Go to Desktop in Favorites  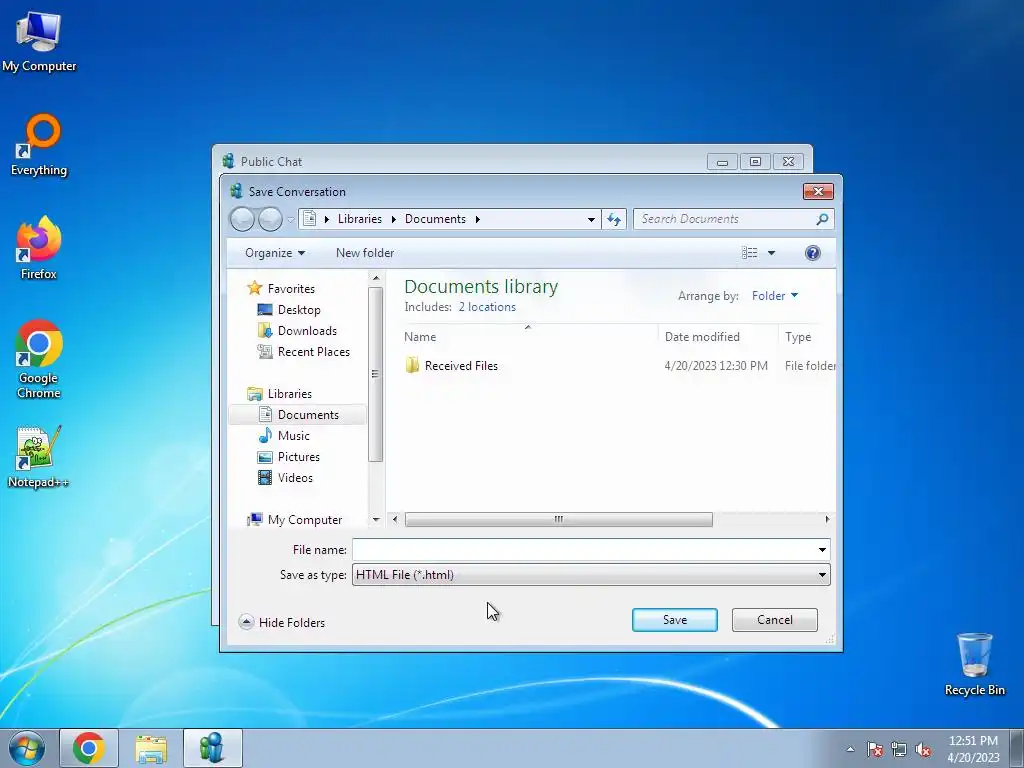pos(298,310)
